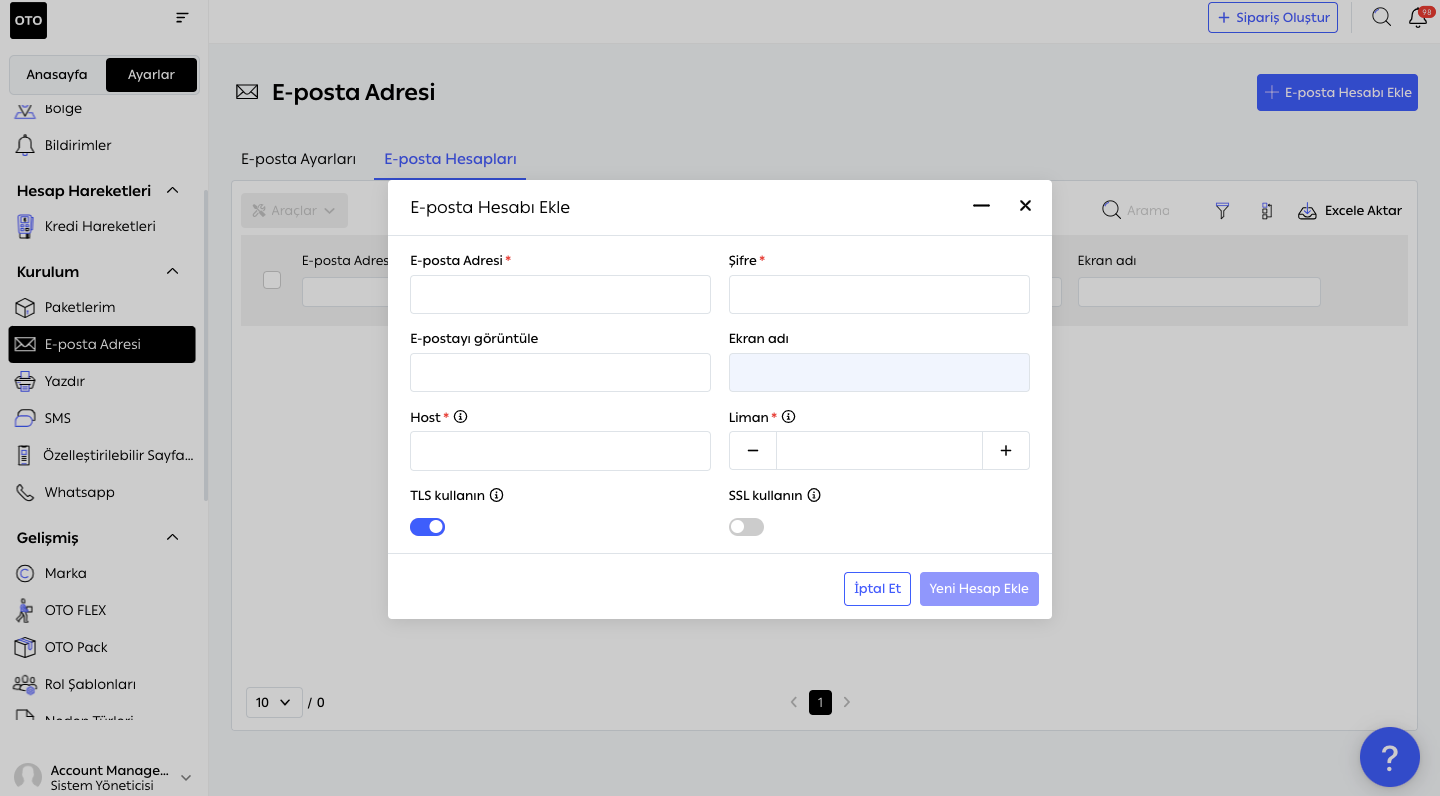Viewport: 1440px width, 796px height.
Task: Open the search magnifier in top bar
Action: click(x=1381, y=17)
